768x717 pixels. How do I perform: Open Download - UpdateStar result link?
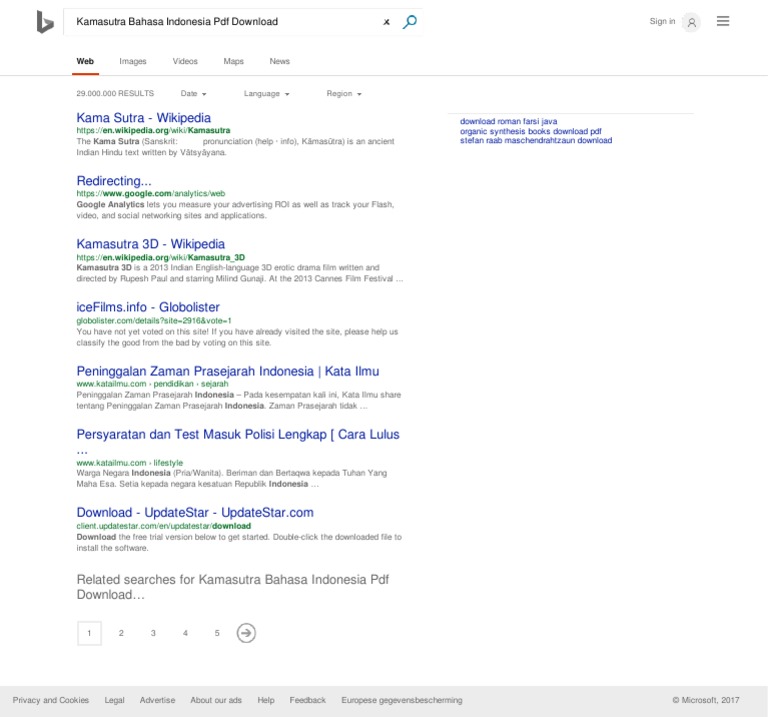click(x=195, y=512)
